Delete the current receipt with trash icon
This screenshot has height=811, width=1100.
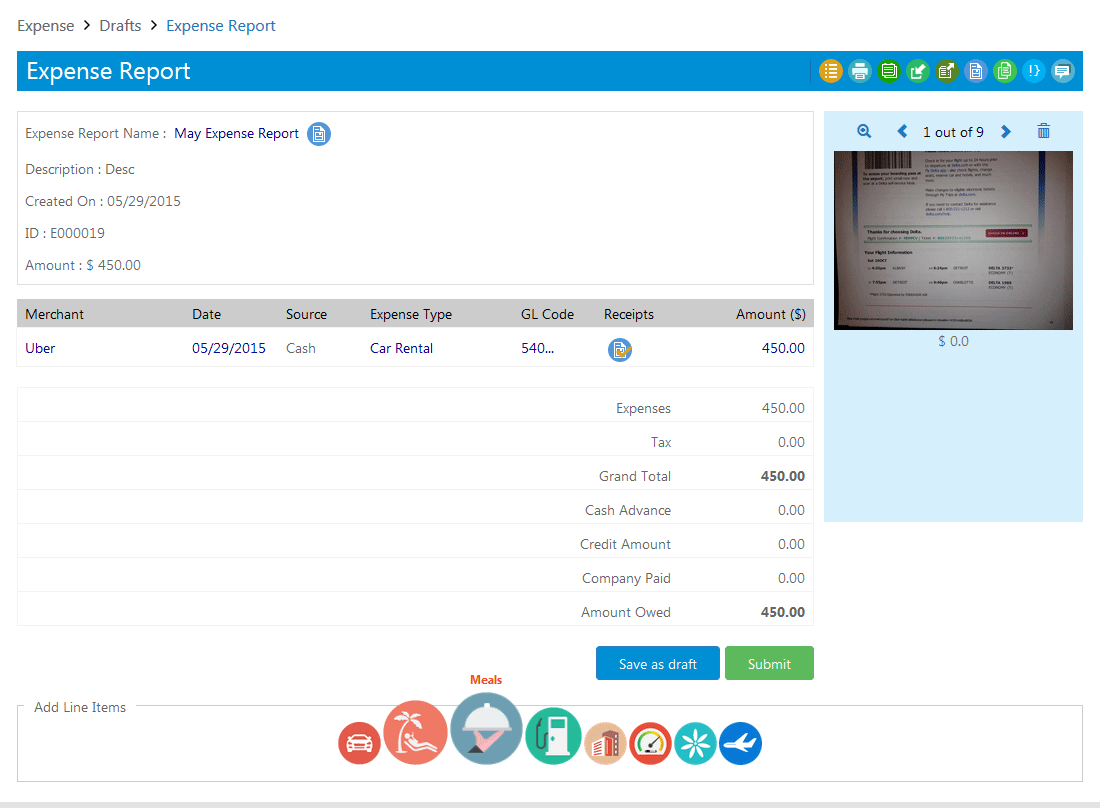tap(1043, 132)
